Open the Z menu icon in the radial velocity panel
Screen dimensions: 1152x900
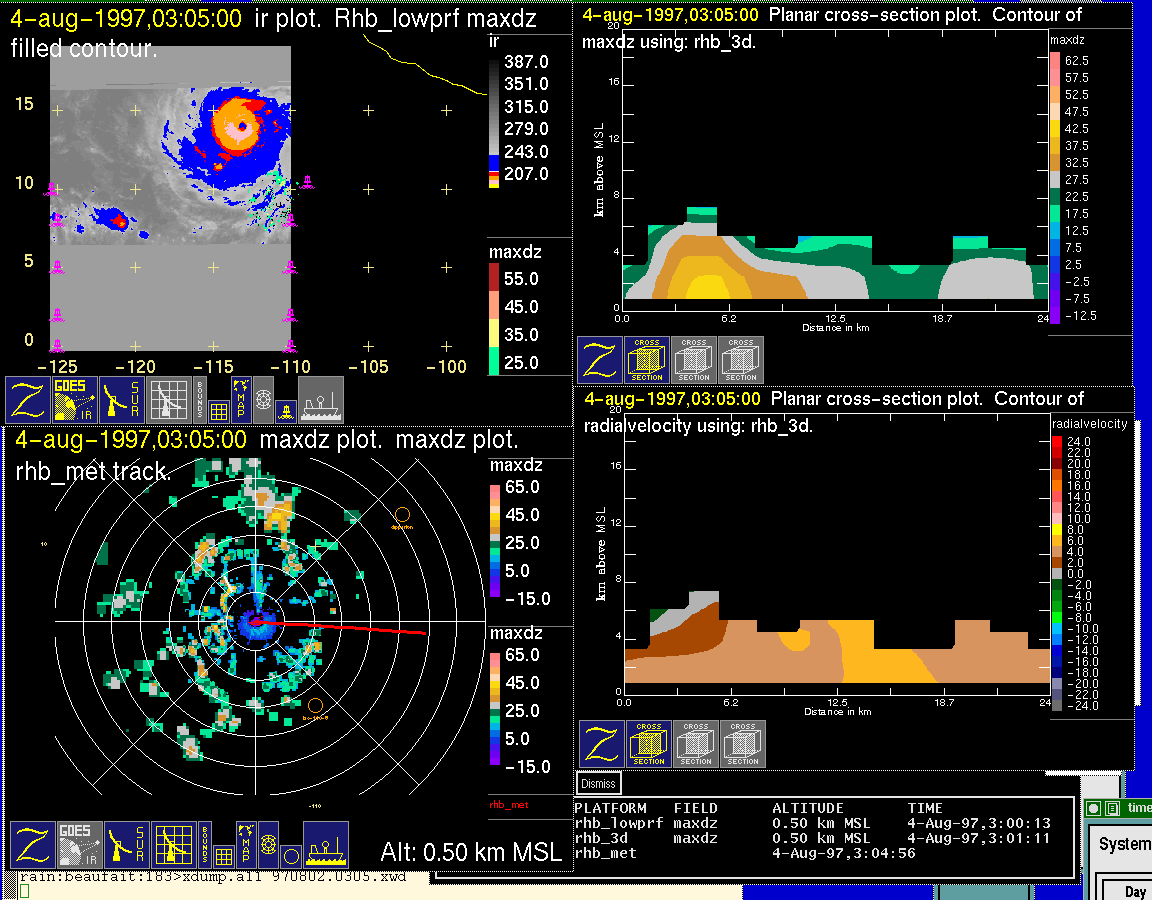(601, 744)
